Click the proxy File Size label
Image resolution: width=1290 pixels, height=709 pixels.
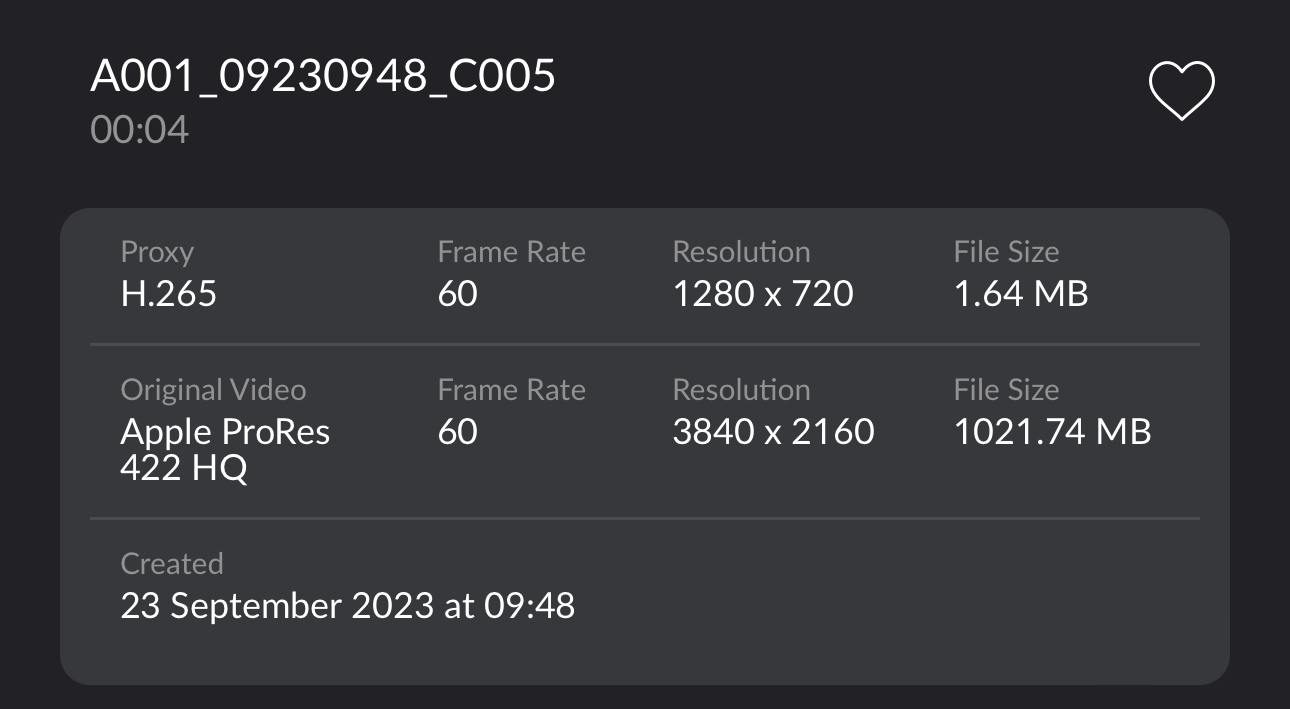pyautogui.click(x=1006, y=252)
